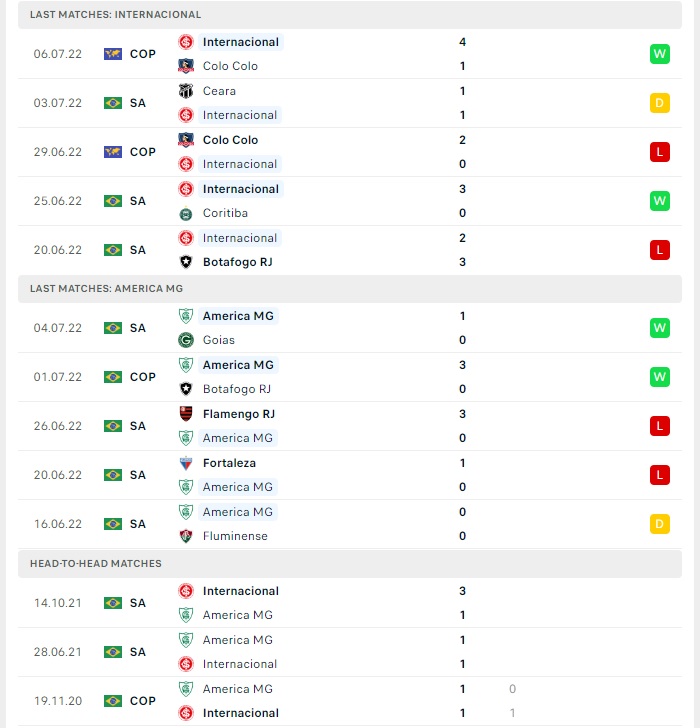The width and height of the screenshot is (700, 728).
Task: Click the red L badge for the Flamengo RJ match
Action: (660, 426)
